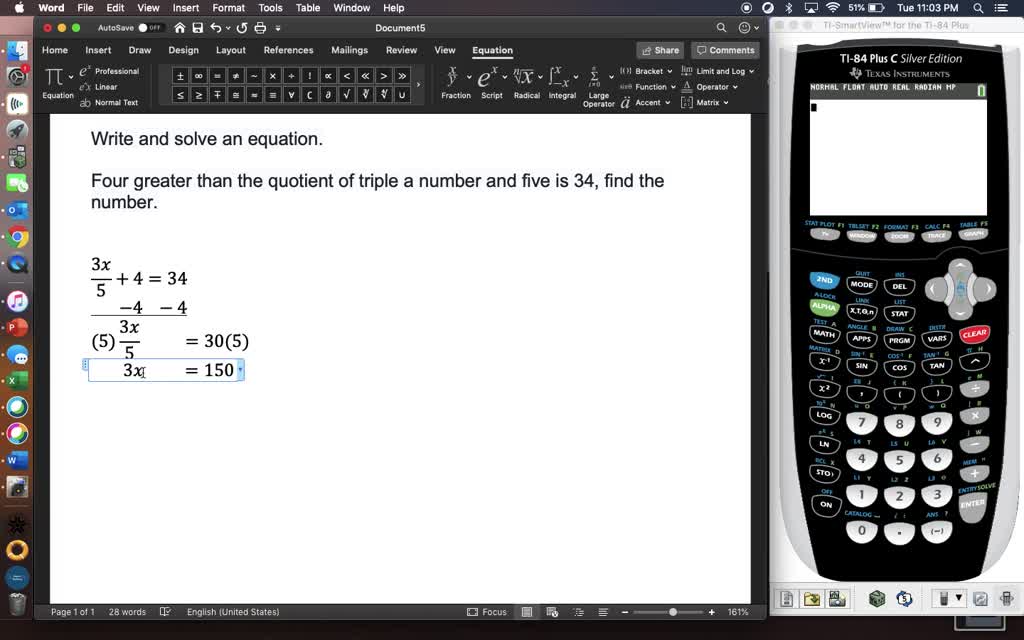Switch to the Home ribbon tab
The image size is (1024, 640).
pos(54,50)
